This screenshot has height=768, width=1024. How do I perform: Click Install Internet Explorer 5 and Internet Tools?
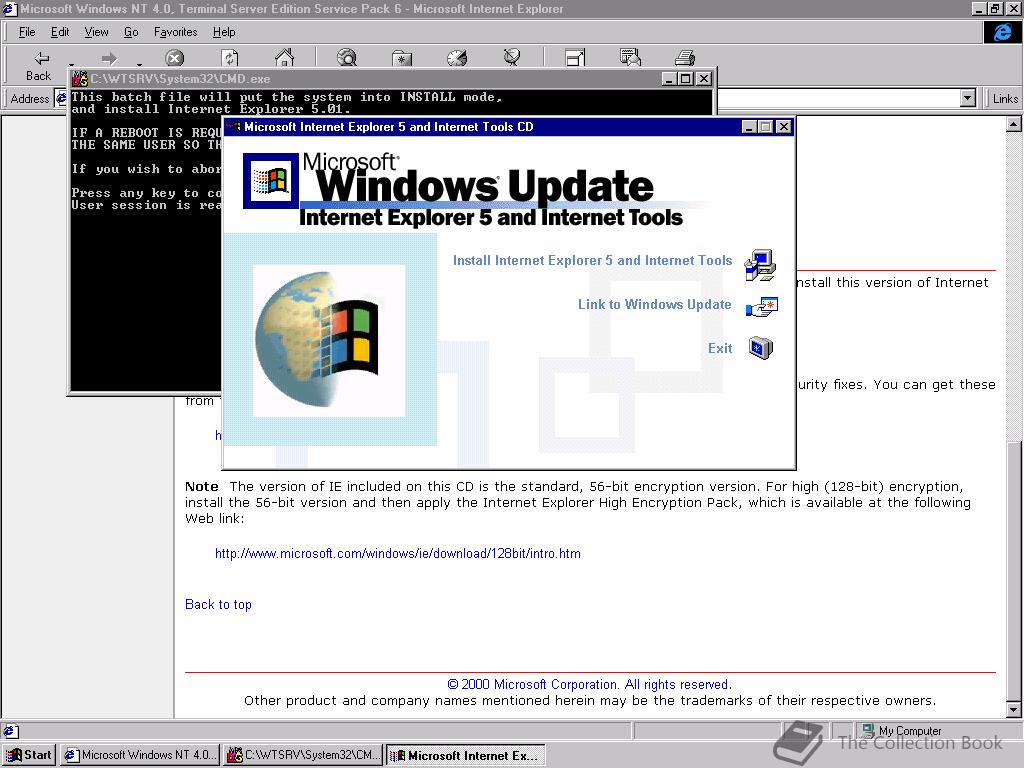point(592,260)
